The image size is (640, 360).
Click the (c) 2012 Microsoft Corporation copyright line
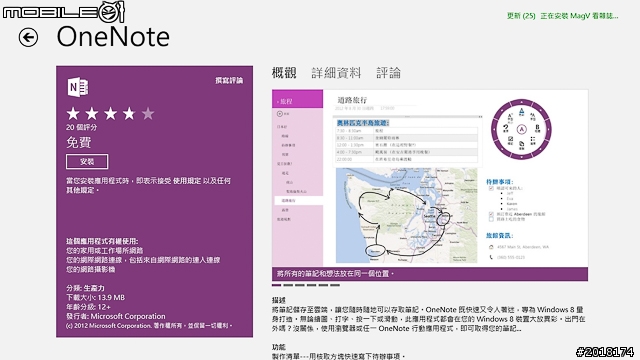[x=149, y=326]
